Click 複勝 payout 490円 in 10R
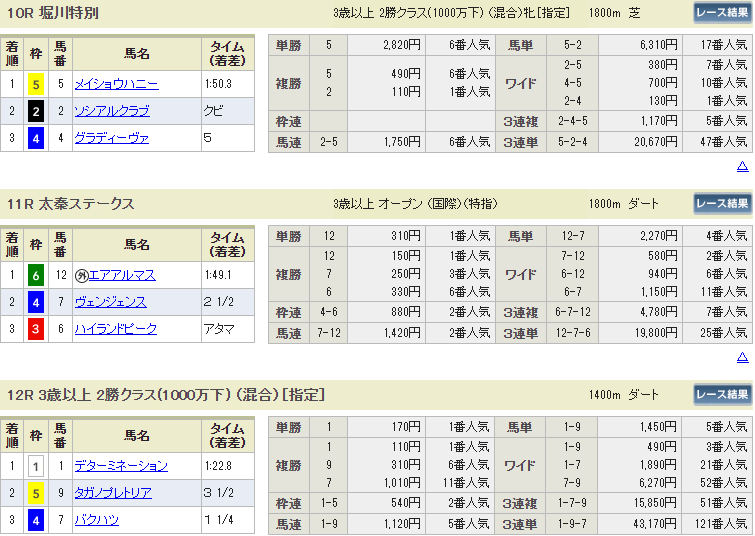This screenshot has width=755, height=536. 406,74
